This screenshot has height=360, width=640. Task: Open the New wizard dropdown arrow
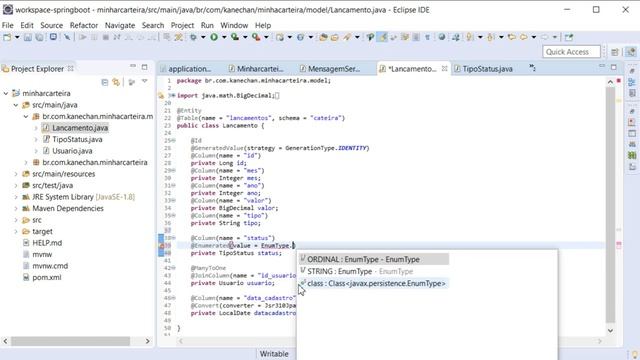pos(17,37)
